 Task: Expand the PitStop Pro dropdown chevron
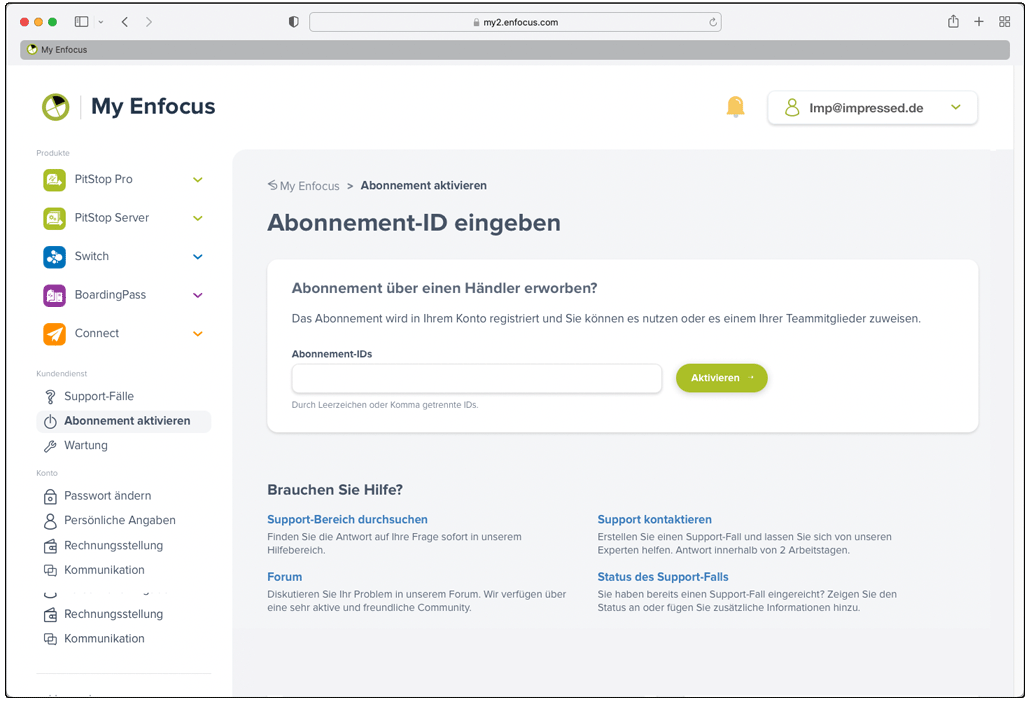coord(196,179)
